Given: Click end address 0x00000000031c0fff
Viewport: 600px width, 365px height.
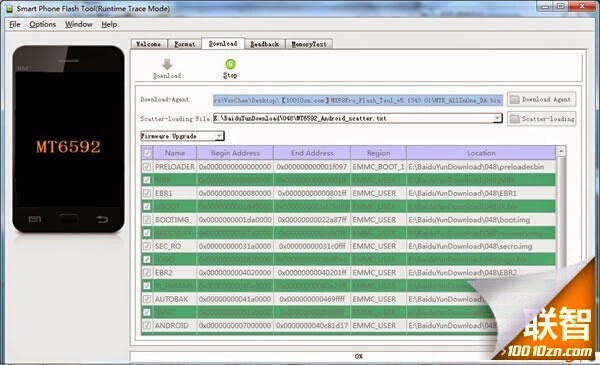Looking at the screenshot, I should [x=312, y=246].
